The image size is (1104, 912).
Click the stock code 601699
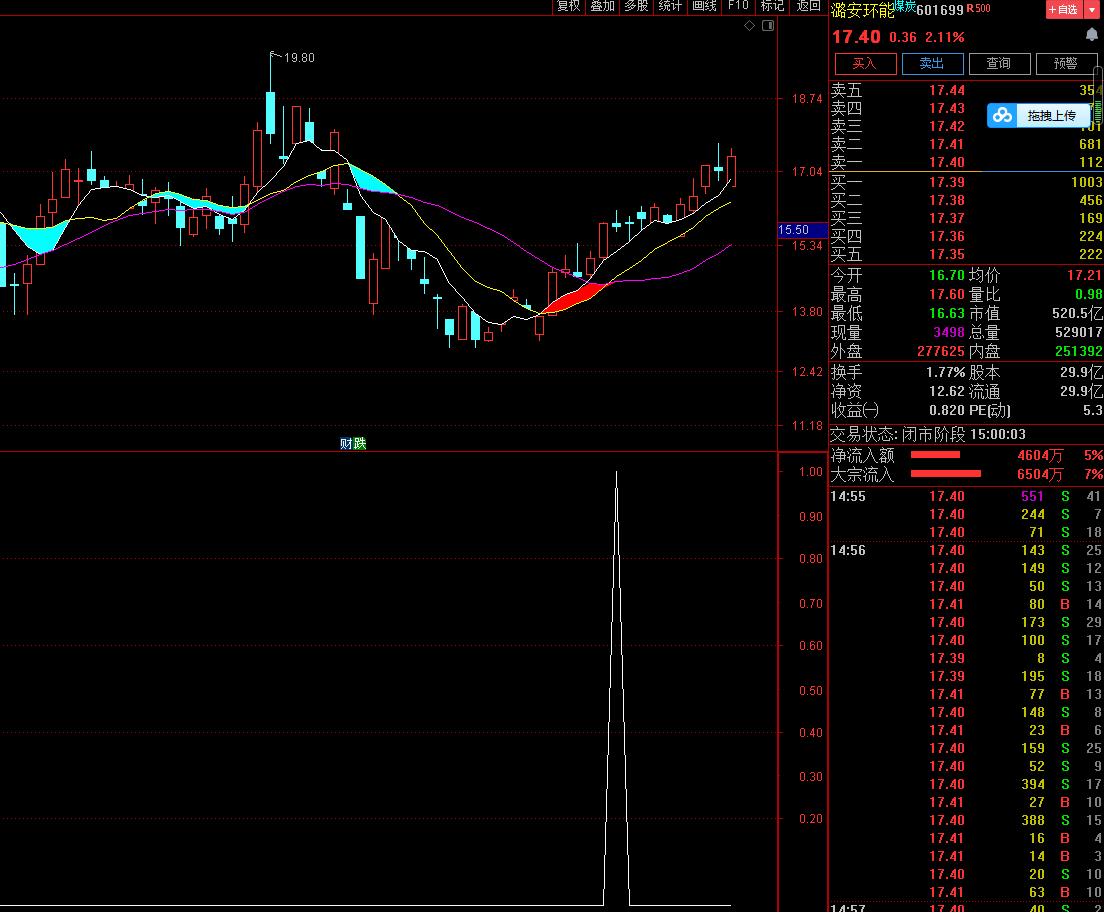point(940,10)
